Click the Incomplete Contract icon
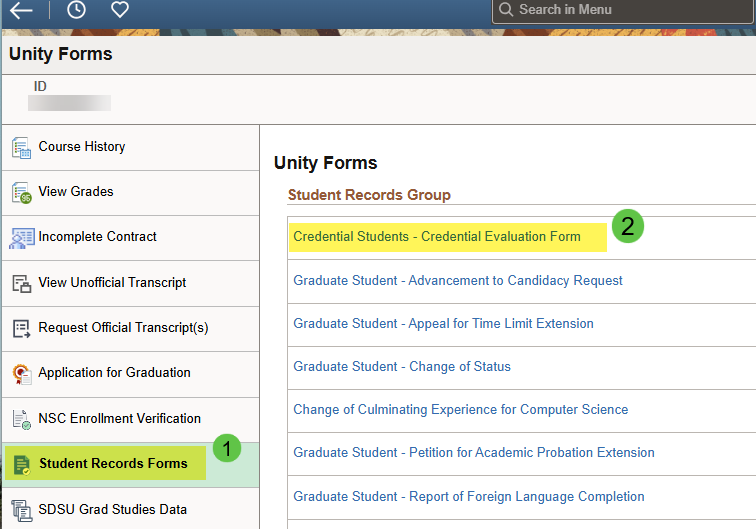 [x=21, y=238]
